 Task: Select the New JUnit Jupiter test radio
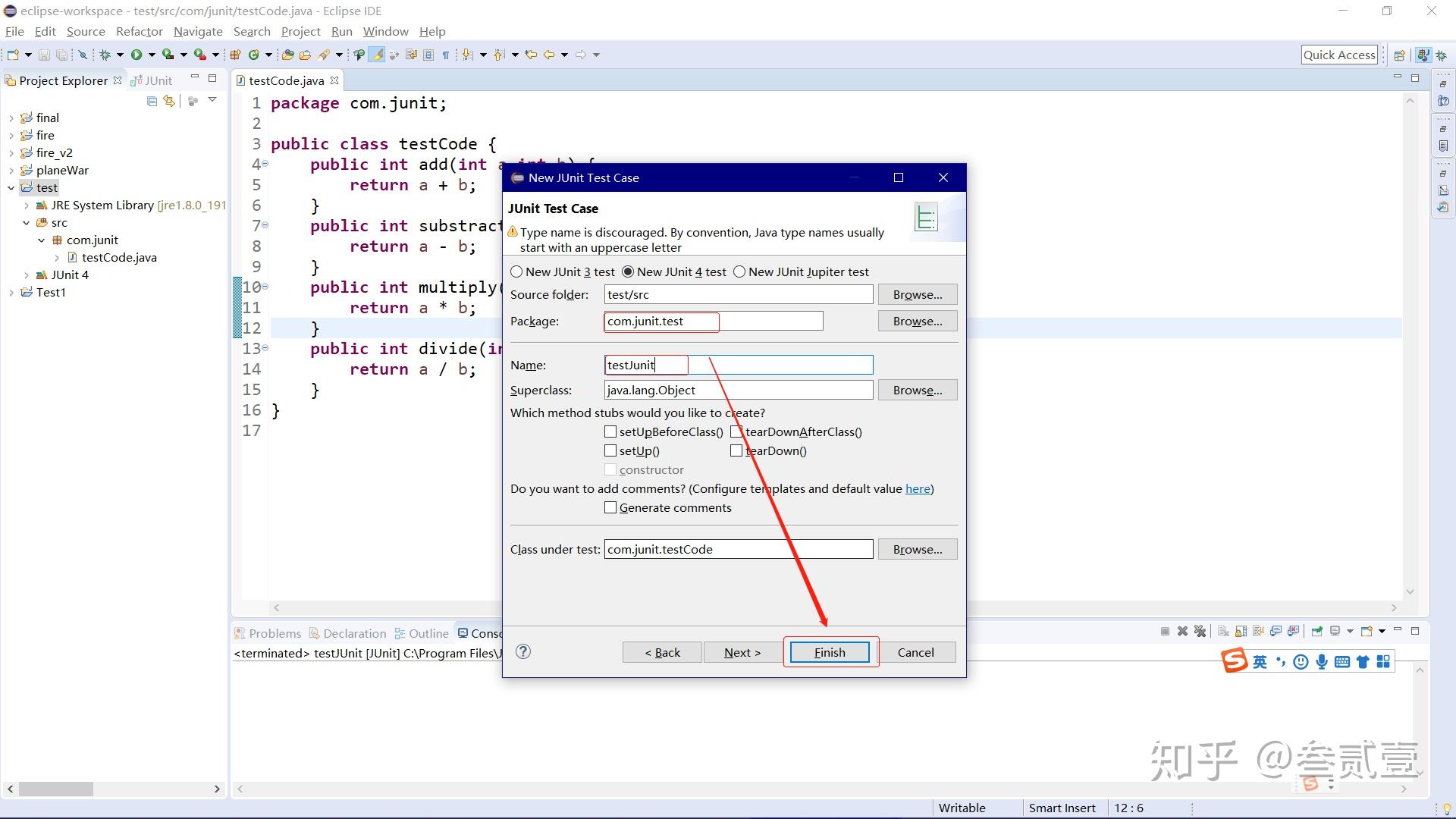point(739,271)
